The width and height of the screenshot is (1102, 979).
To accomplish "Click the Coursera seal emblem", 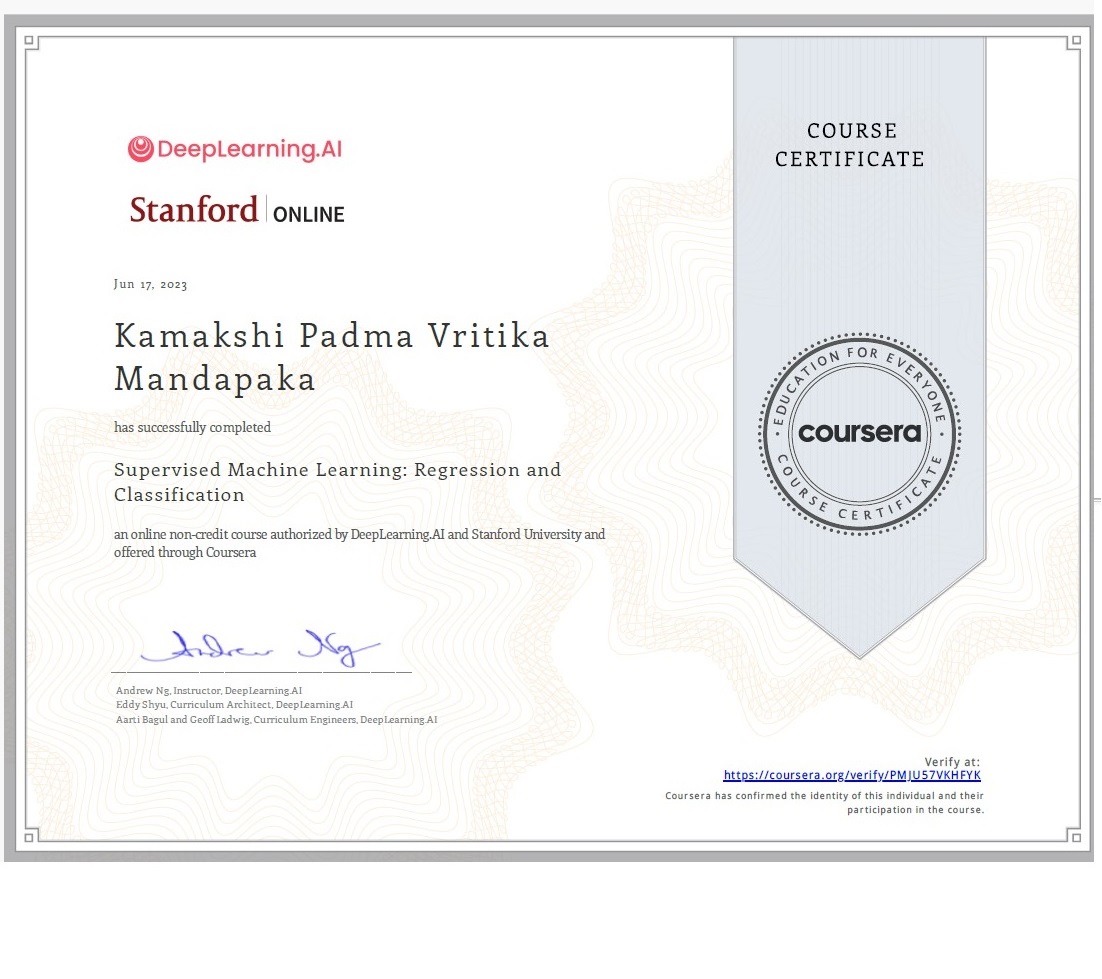I will tap(859, 432).
